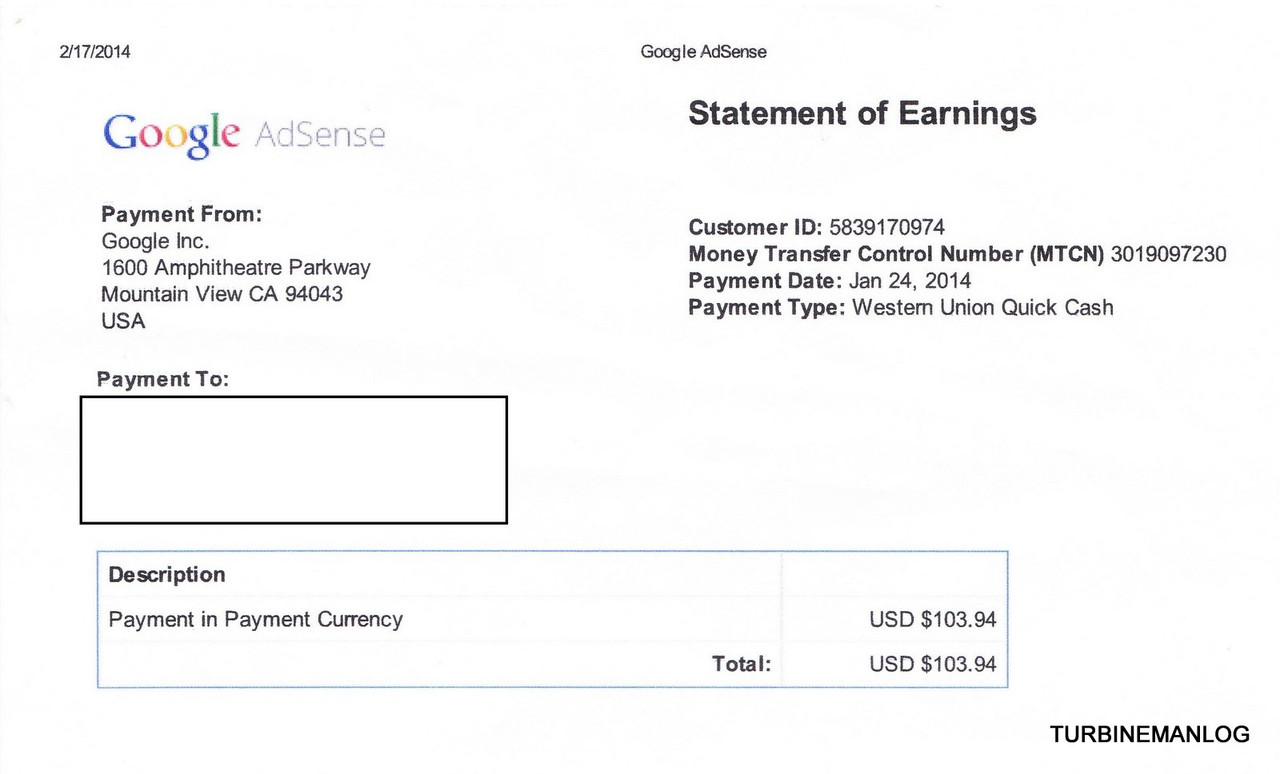
Task: Select the Payment From label
Action: coord(181,214)
